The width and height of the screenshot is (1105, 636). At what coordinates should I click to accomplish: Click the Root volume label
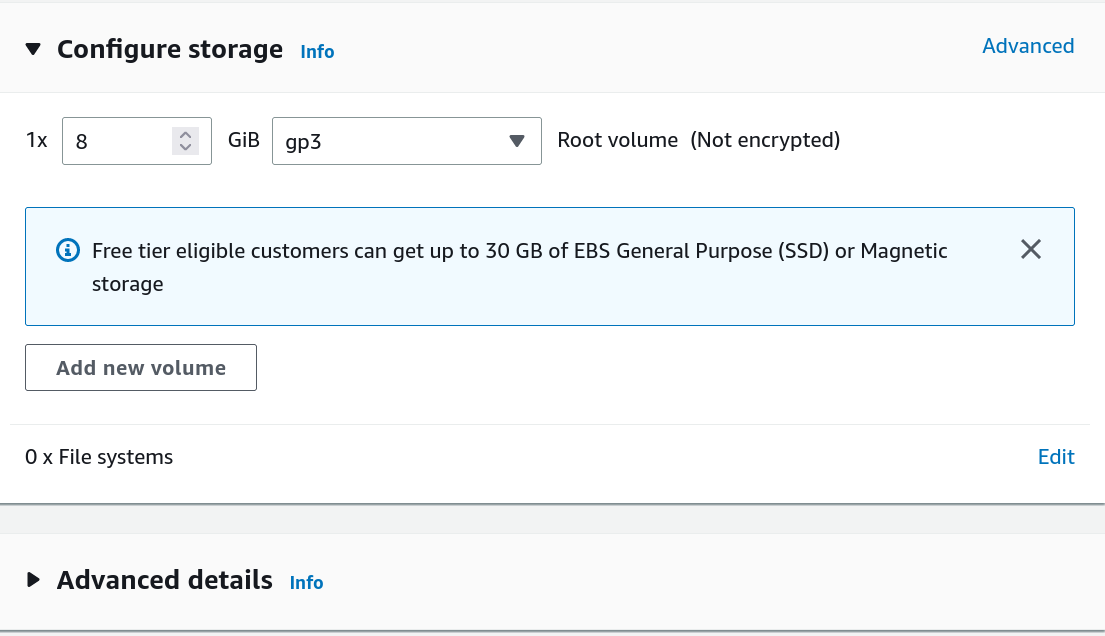coord(618,140)
